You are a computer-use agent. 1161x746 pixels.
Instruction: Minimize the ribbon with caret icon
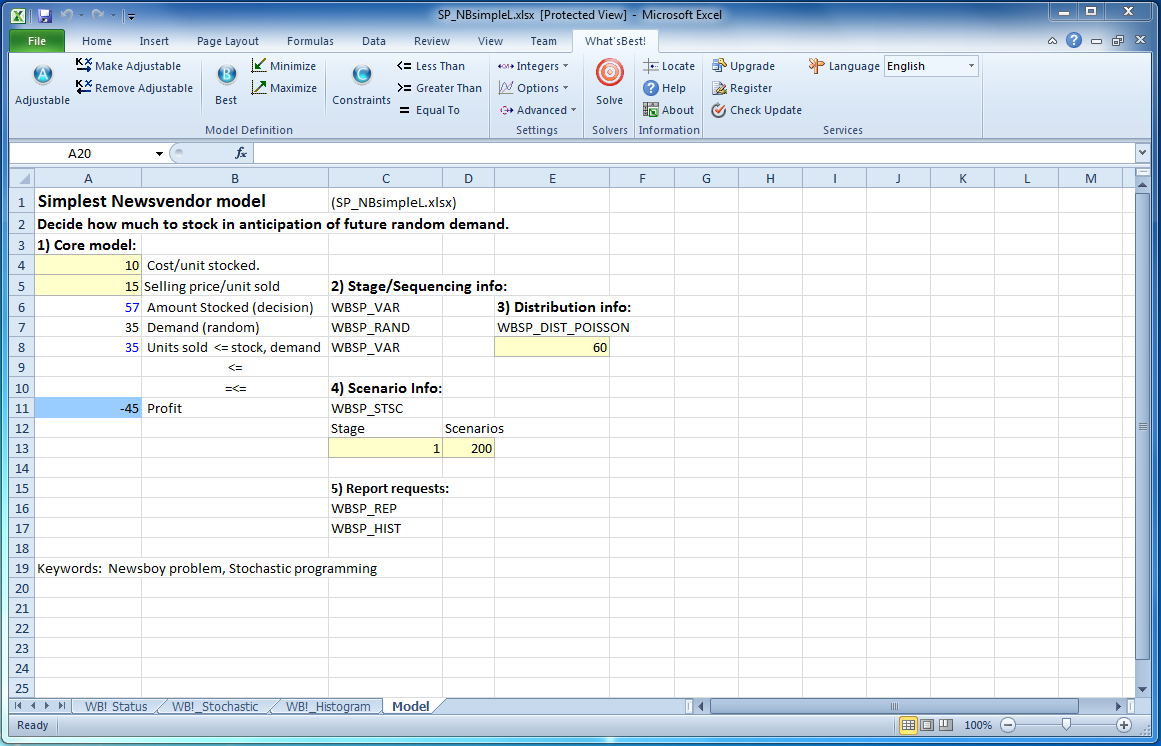(x=1052, y=41)
